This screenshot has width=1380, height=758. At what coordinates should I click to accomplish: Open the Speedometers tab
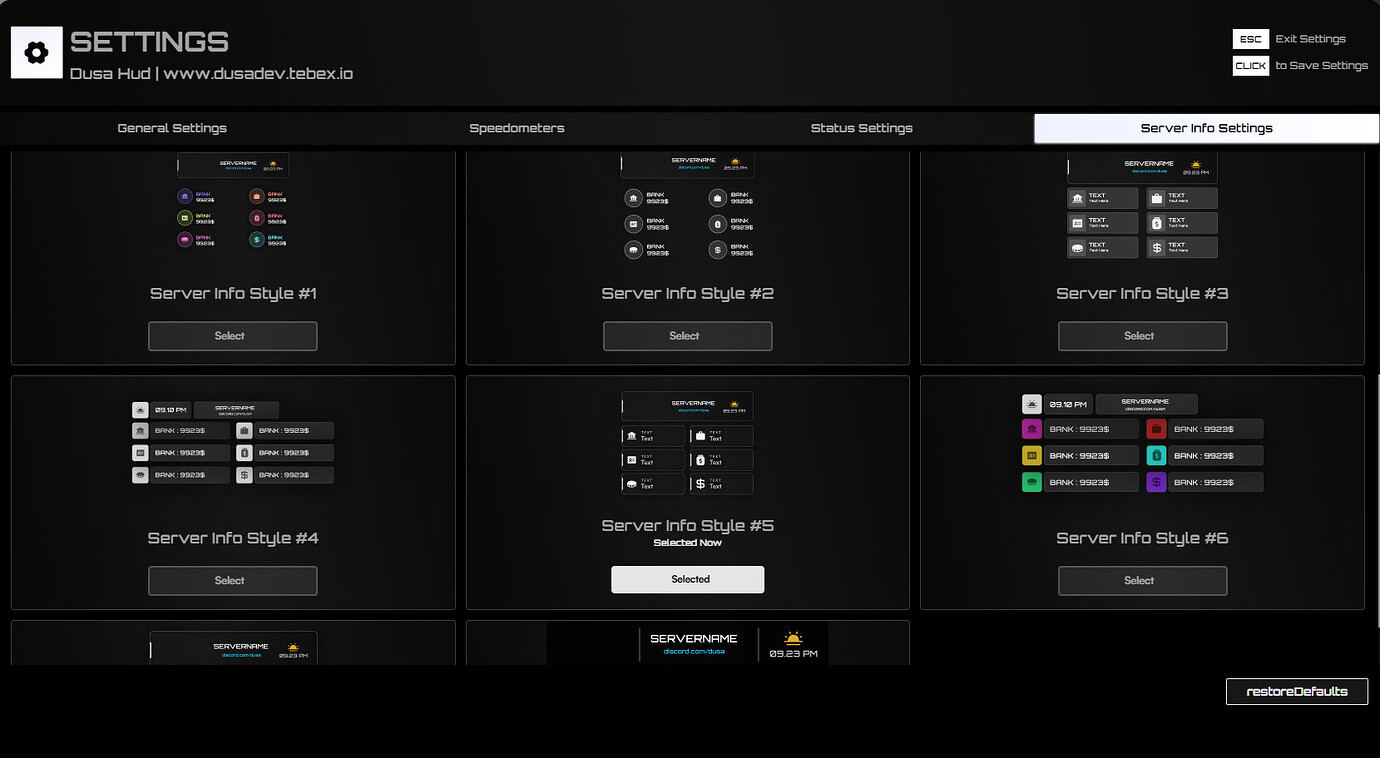pos(516,128)
